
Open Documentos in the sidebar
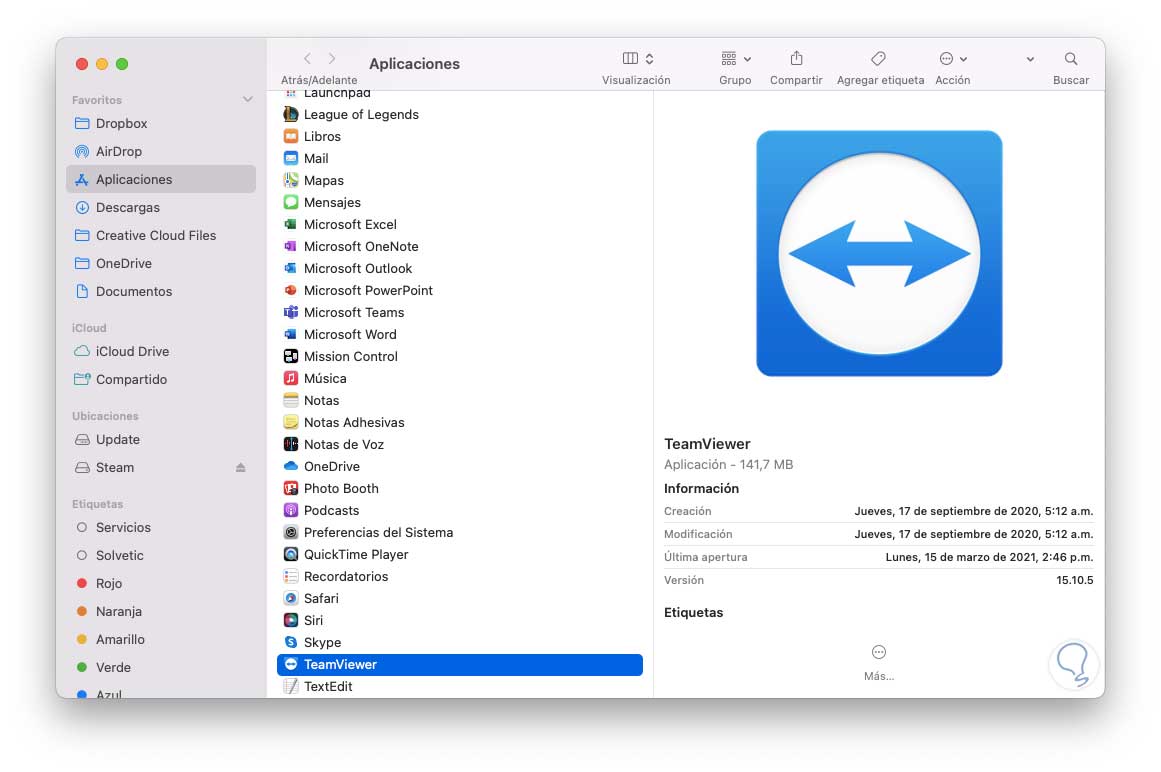[161, 292]
